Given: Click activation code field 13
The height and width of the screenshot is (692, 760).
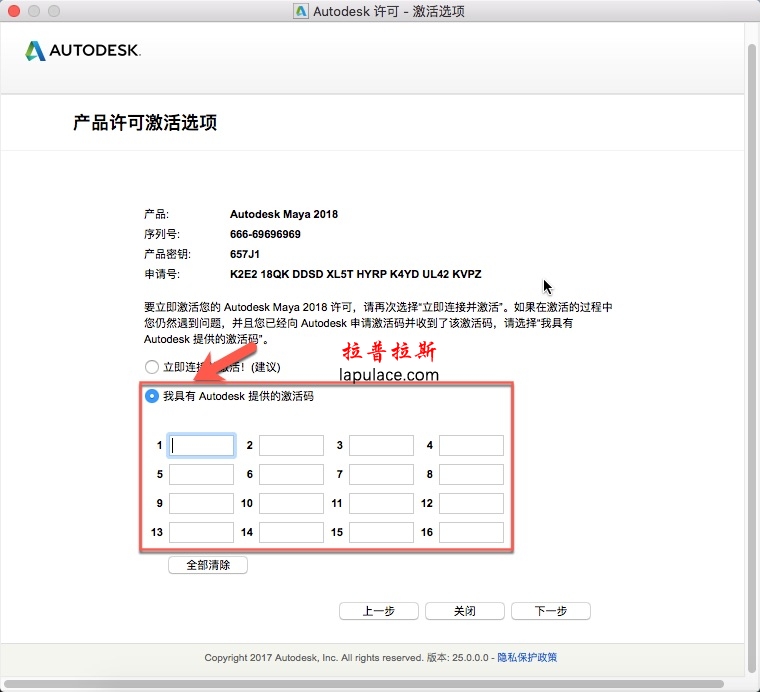Looking at the screenshot, I should (201, 532).
